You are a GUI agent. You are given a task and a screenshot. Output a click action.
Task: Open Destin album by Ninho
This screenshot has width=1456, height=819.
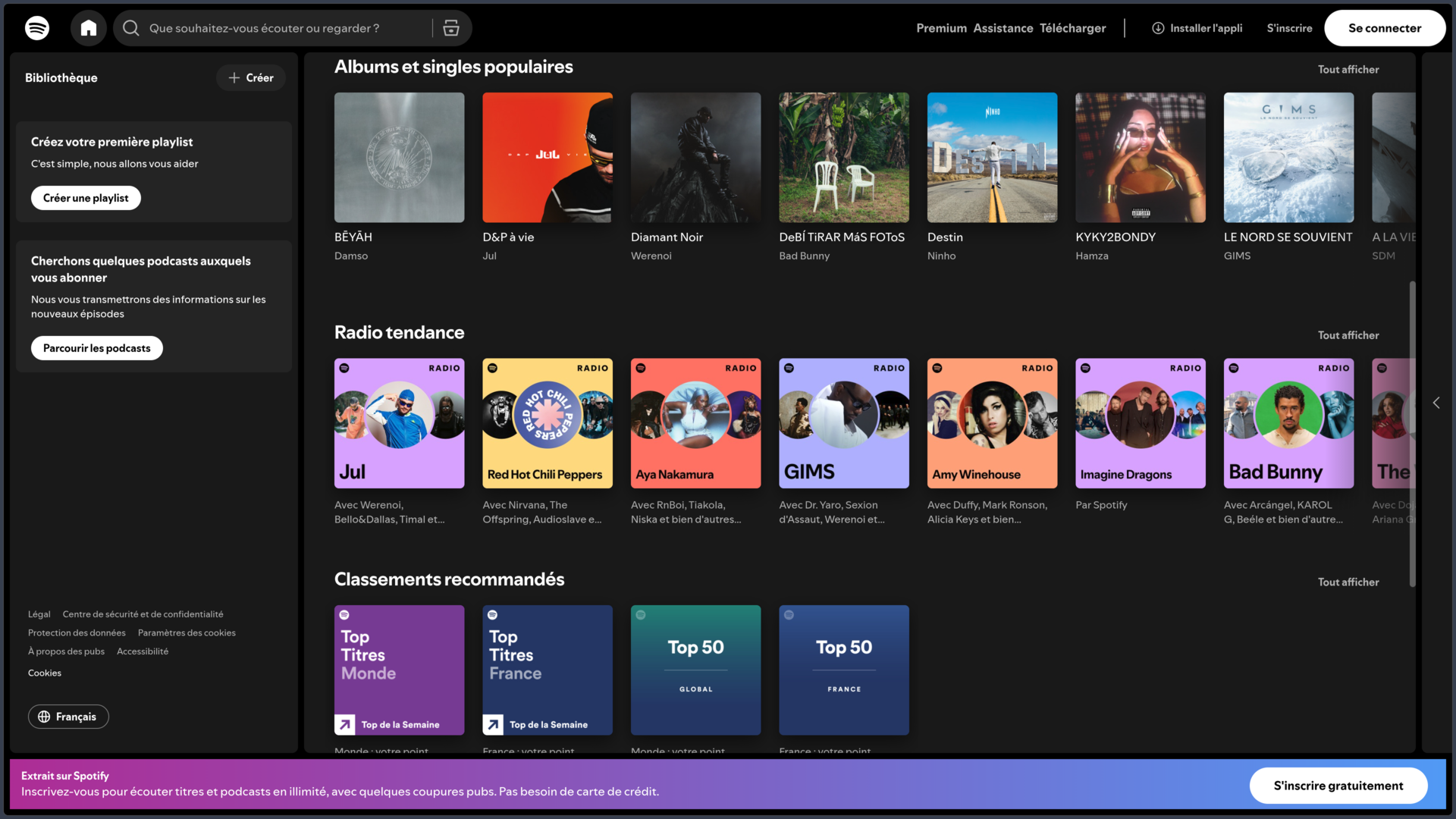pos(993,158)
